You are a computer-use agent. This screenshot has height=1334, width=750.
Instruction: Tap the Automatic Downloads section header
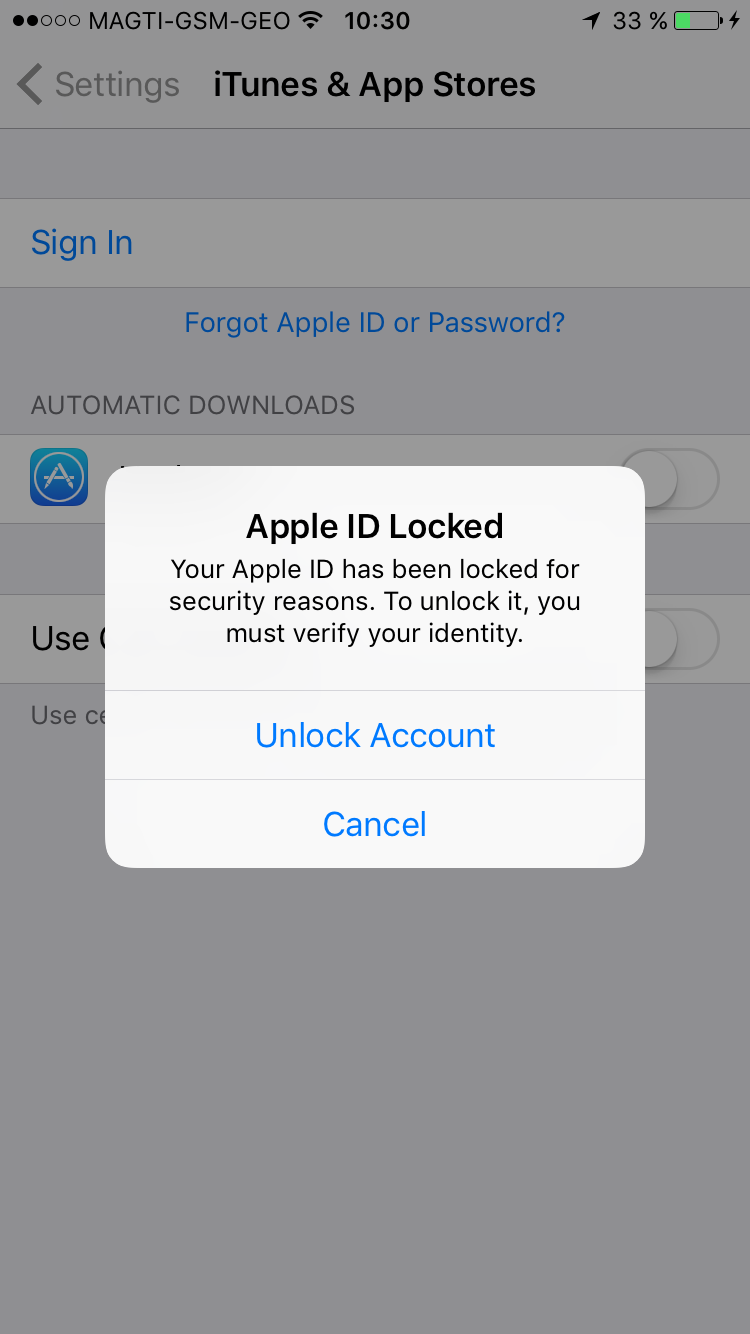[193, 405]
